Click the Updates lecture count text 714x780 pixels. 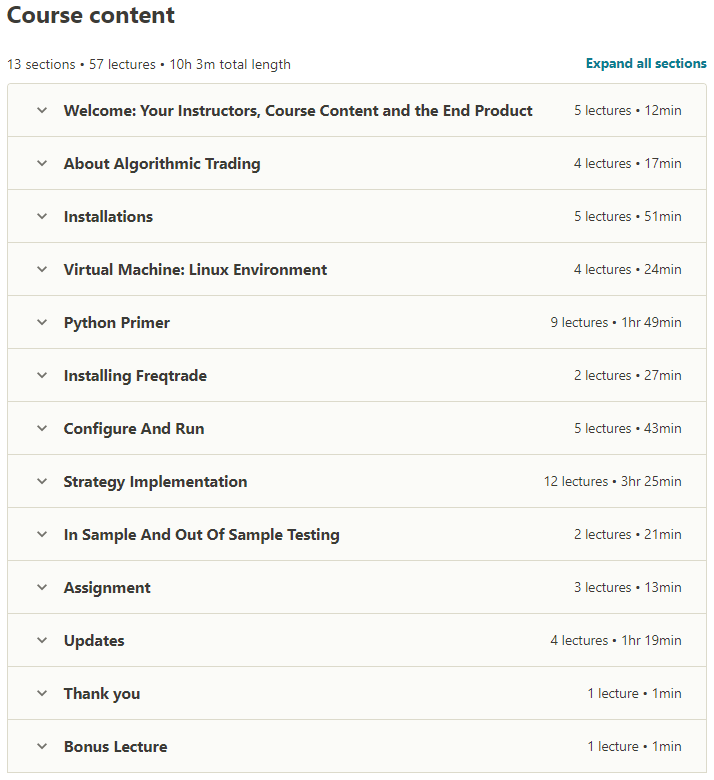pyautogui.click(x=615, y=641)
